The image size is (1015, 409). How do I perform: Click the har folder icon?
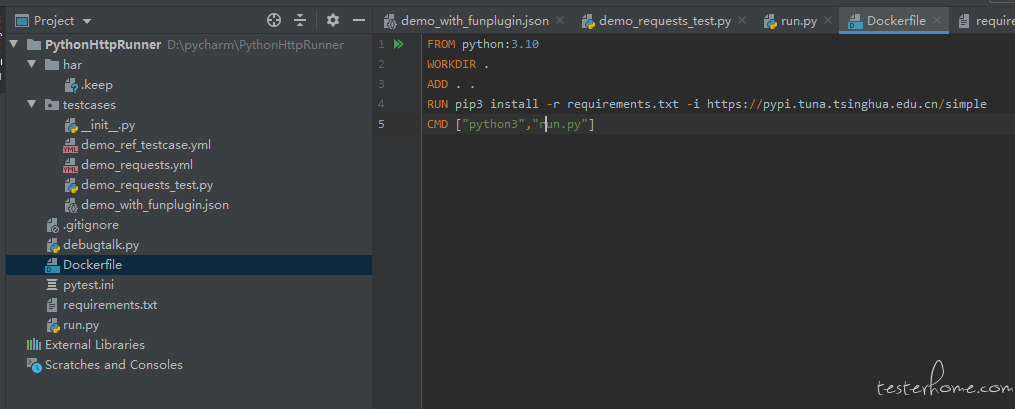51,65
